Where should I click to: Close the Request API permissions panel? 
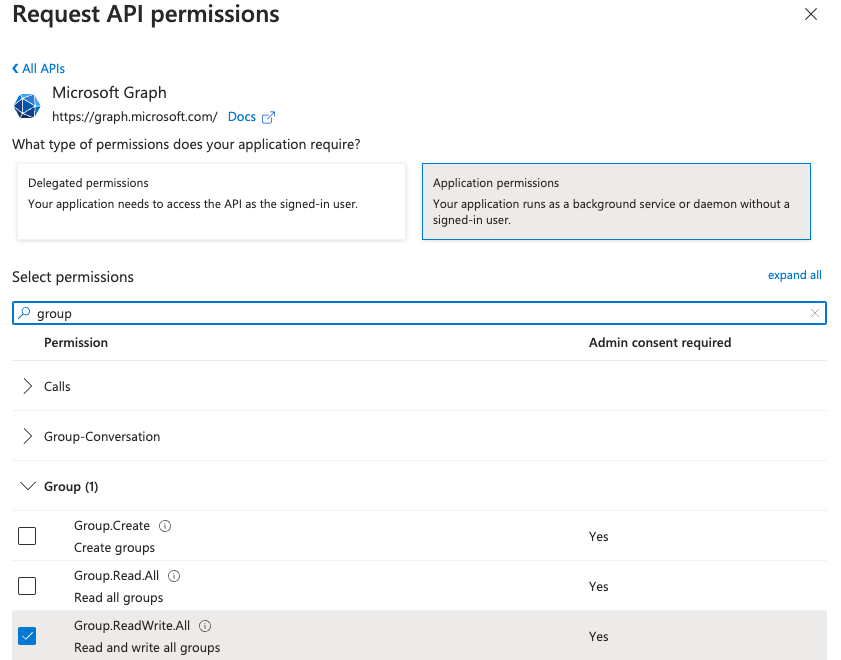[810, 14]
